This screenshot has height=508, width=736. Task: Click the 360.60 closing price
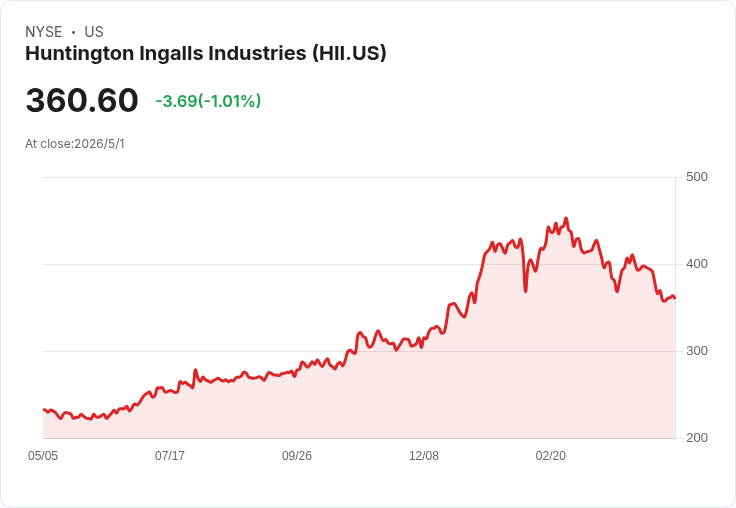click(82, 100)
